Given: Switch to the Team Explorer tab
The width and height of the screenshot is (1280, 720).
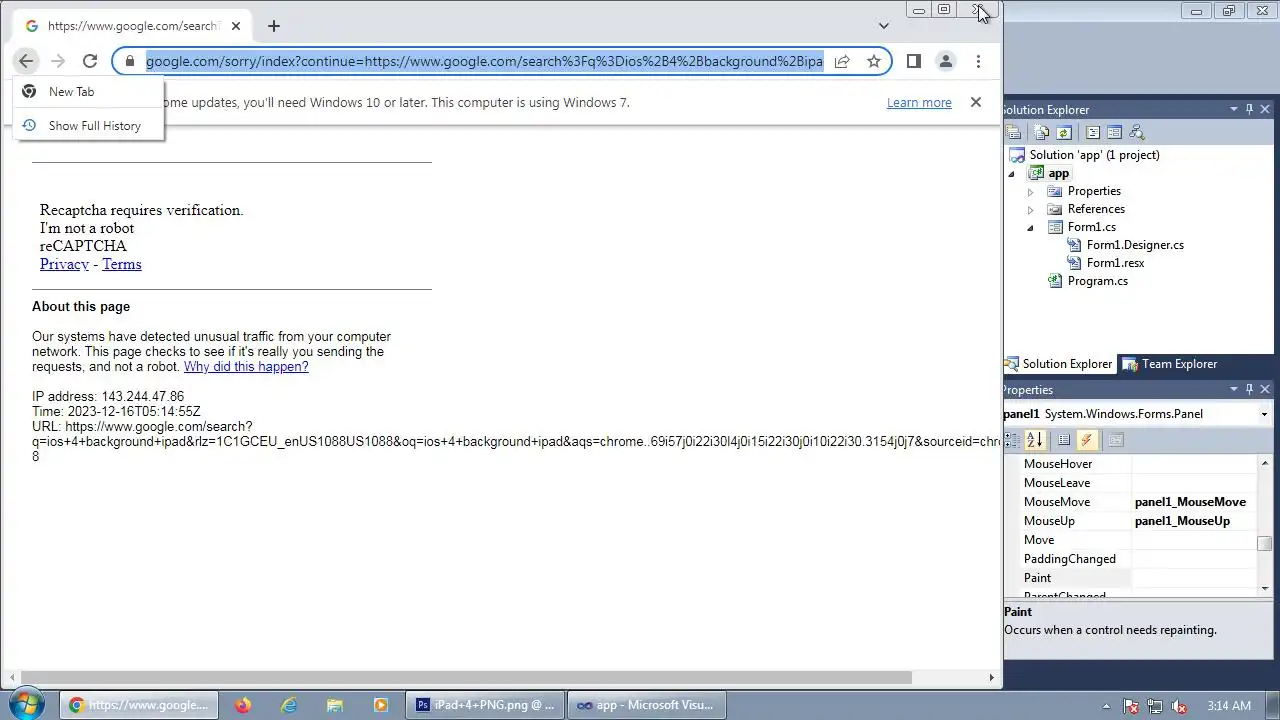Looking at the screenshot, I should tap(1170, 364).
